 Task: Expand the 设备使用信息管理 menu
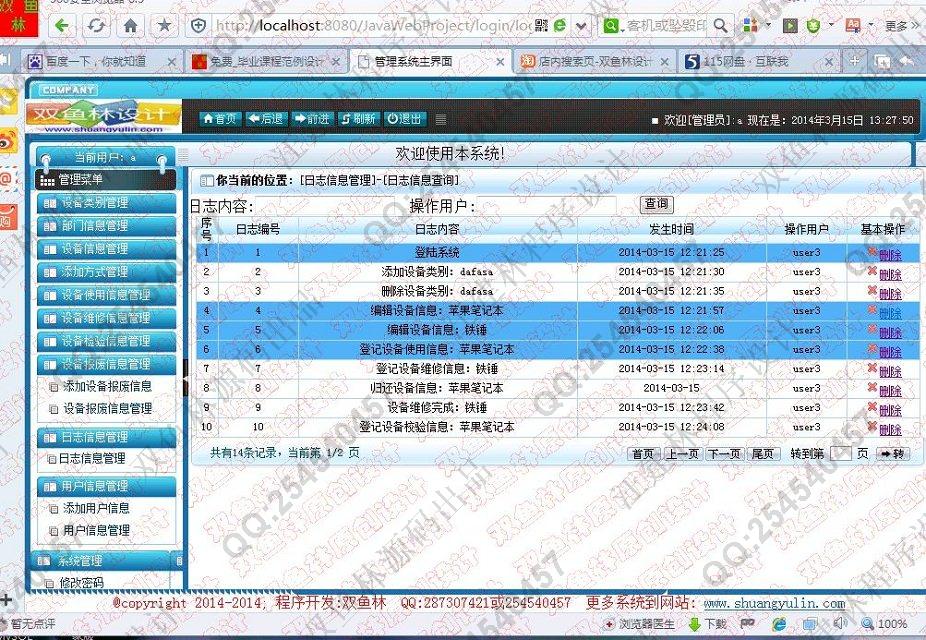[x=106, y=295]
